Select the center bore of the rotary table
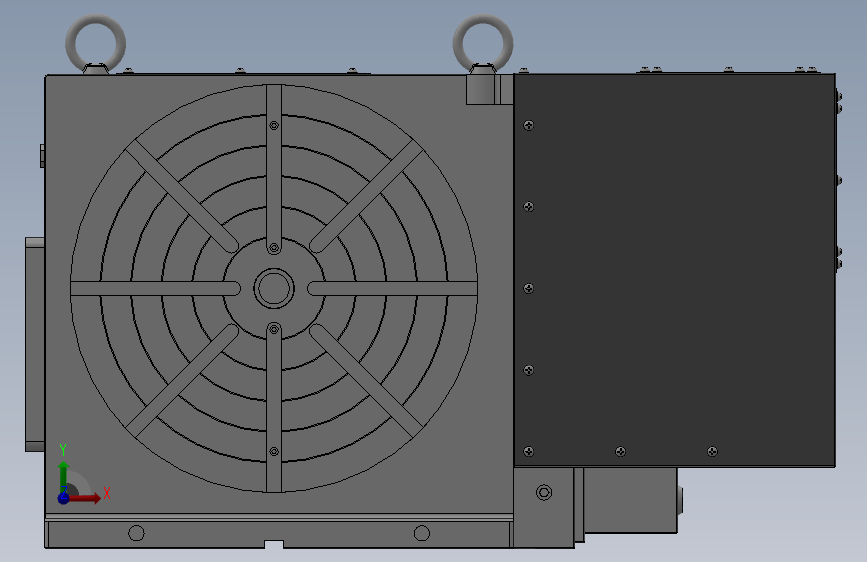This screenshot has width=867, height=562. pyautogui.click(x=274, y=288)
